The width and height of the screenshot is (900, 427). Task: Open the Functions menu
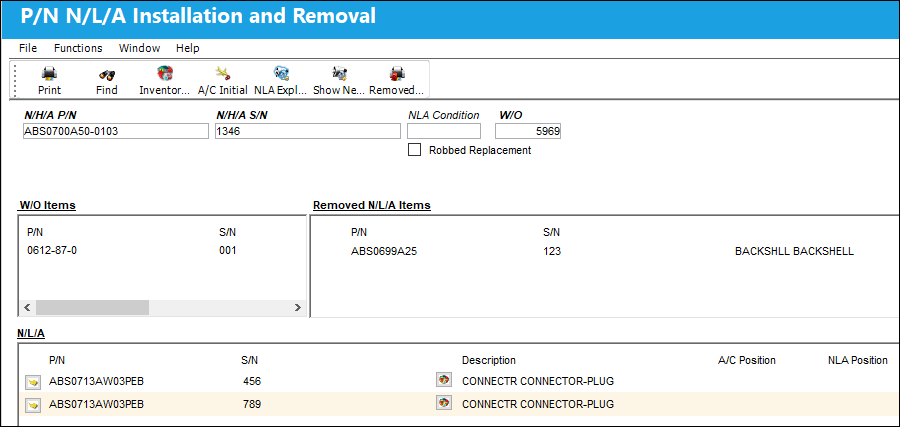point(78,48)
